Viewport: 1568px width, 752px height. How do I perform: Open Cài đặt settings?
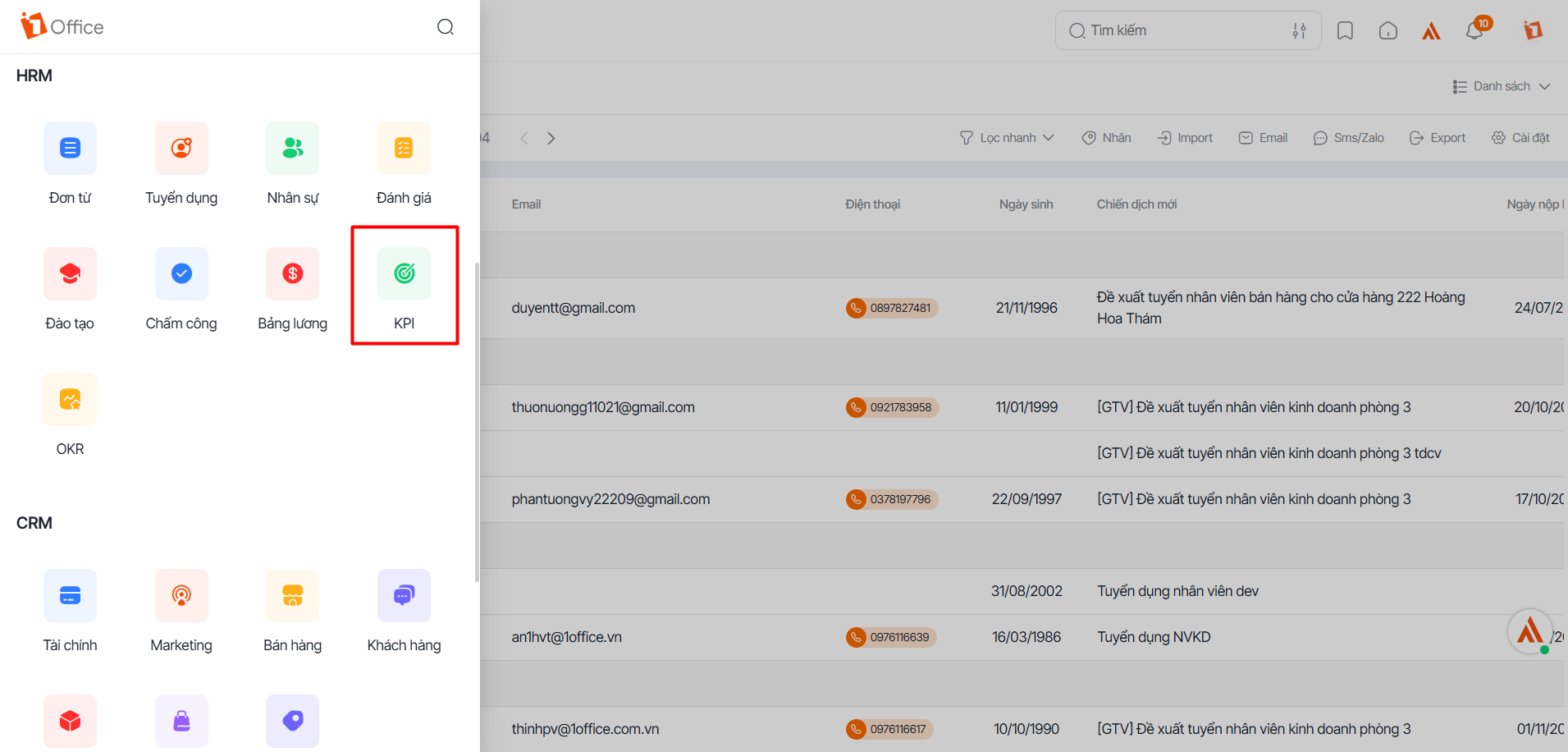click(x=1520, y=138)
